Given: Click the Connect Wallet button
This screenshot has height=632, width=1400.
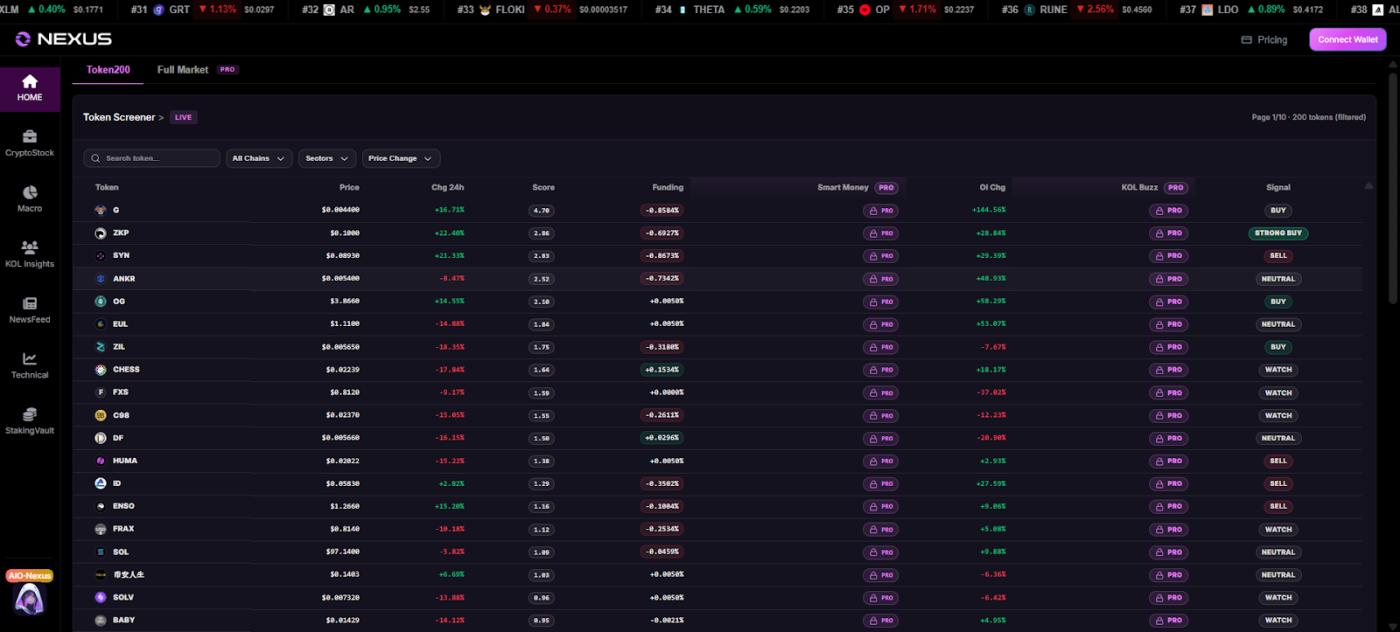Looking at the screenshot, I should 1347,39.
